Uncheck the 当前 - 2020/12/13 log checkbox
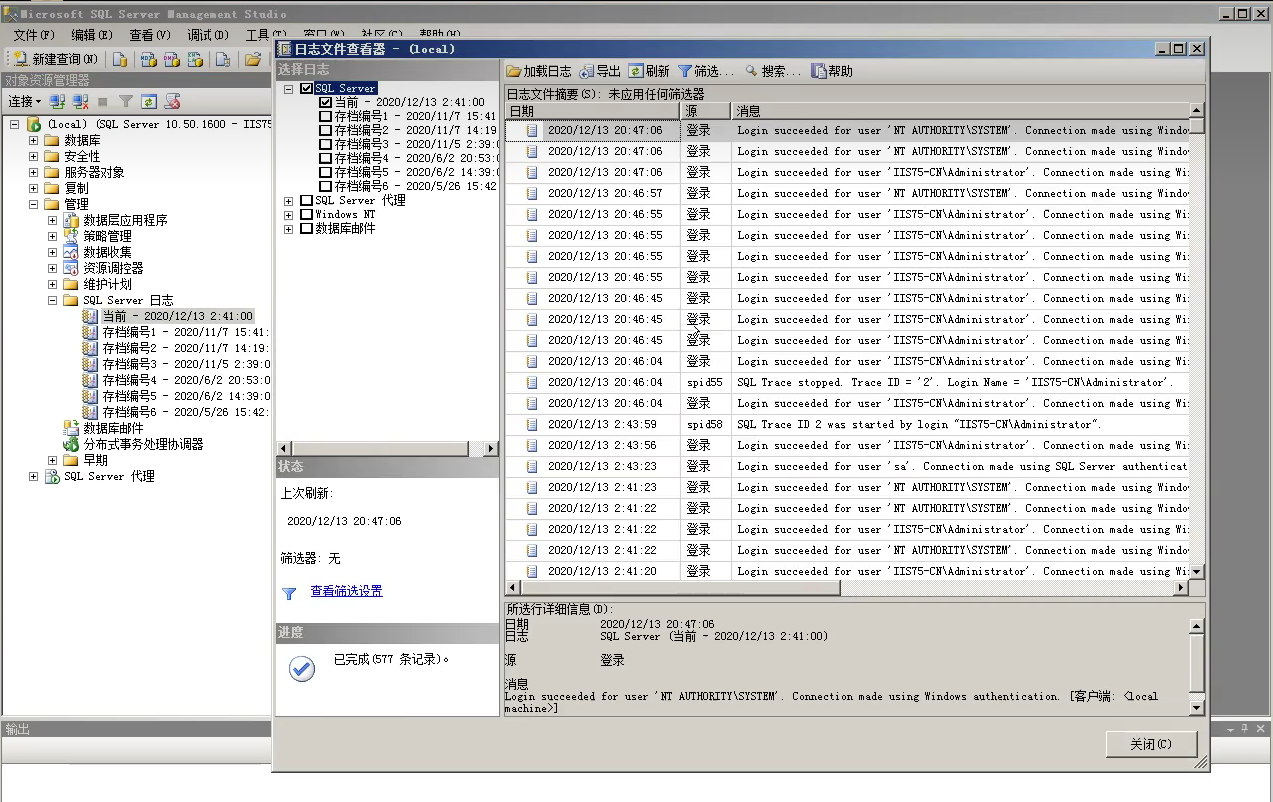The width and height of the screenshot is (1273, 802). [325, 102]
